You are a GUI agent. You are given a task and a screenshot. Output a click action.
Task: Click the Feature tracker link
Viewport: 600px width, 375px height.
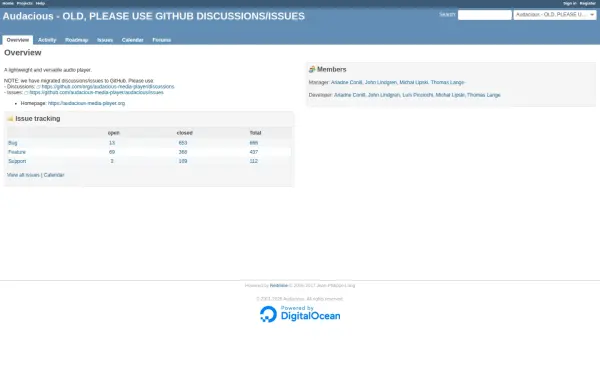point(17,152)
